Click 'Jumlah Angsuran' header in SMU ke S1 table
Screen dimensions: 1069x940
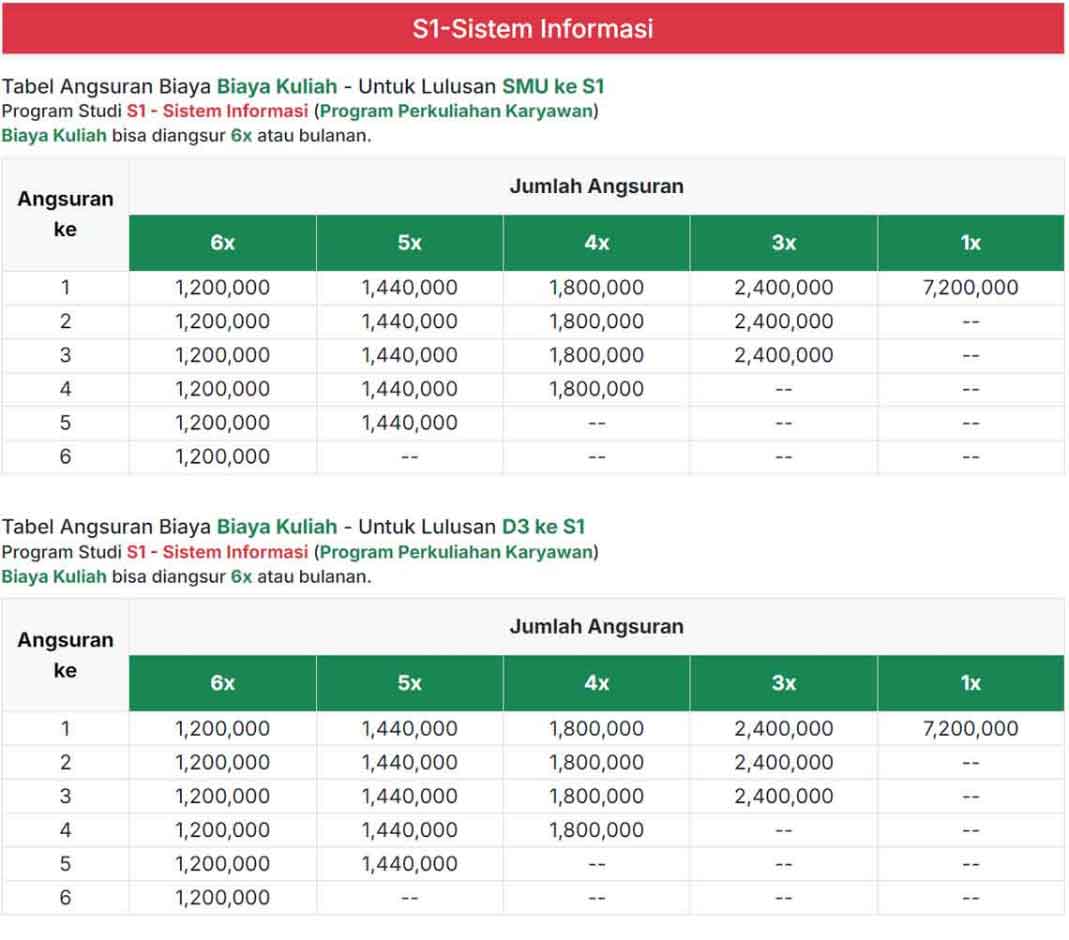[597, 186]
